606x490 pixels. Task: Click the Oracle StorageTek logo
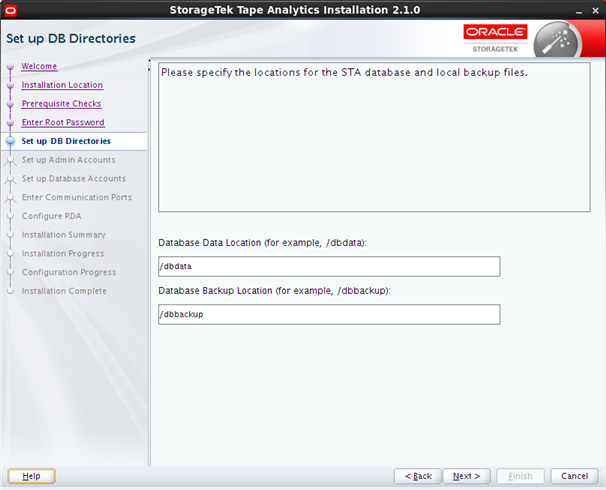pyautogui.click(x=495, y=39)
